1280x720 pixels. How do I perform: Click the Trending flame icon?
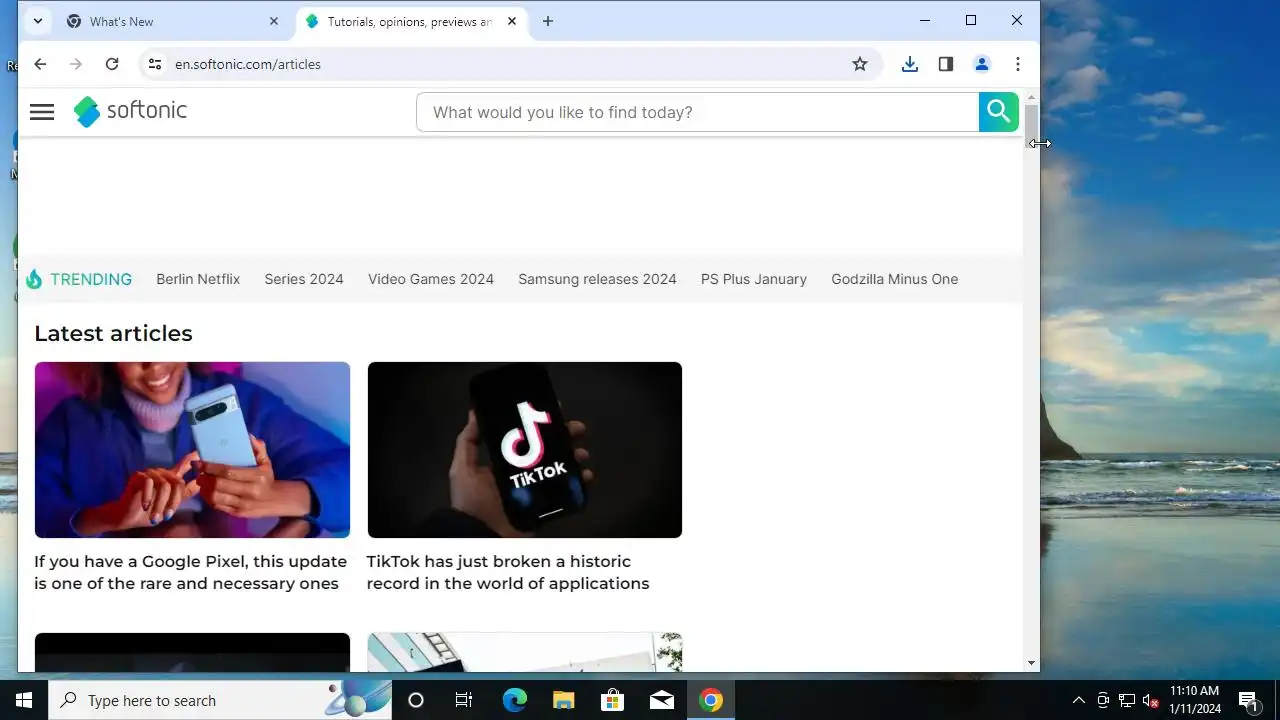coord(34,279)
